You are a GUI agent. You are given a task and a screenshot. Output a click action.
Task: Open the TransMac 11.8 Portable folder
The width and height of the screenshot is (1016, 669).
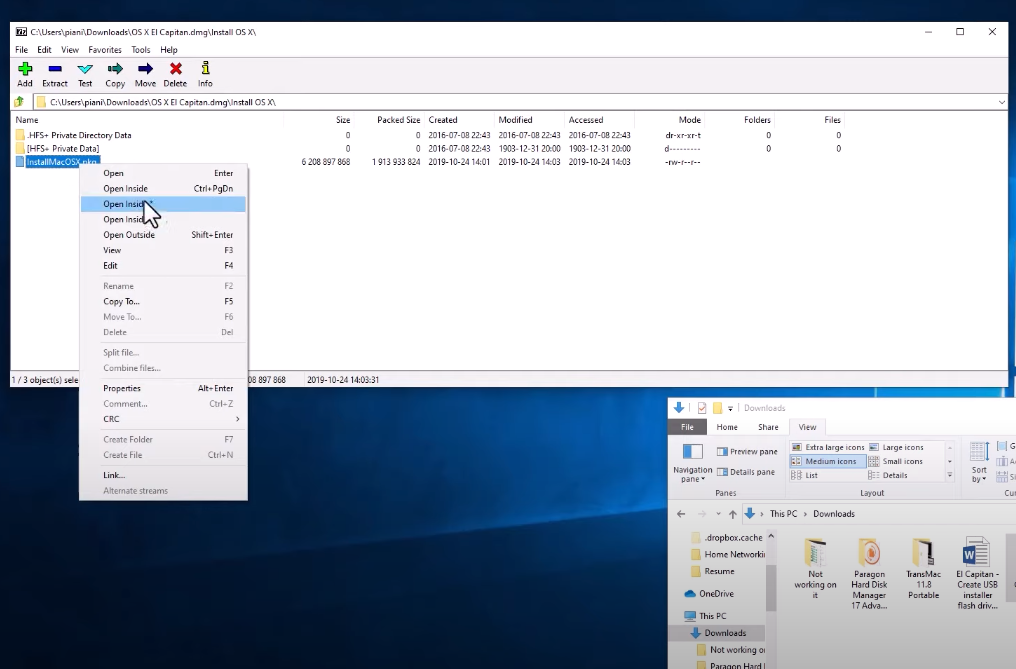tap(923, 569)
